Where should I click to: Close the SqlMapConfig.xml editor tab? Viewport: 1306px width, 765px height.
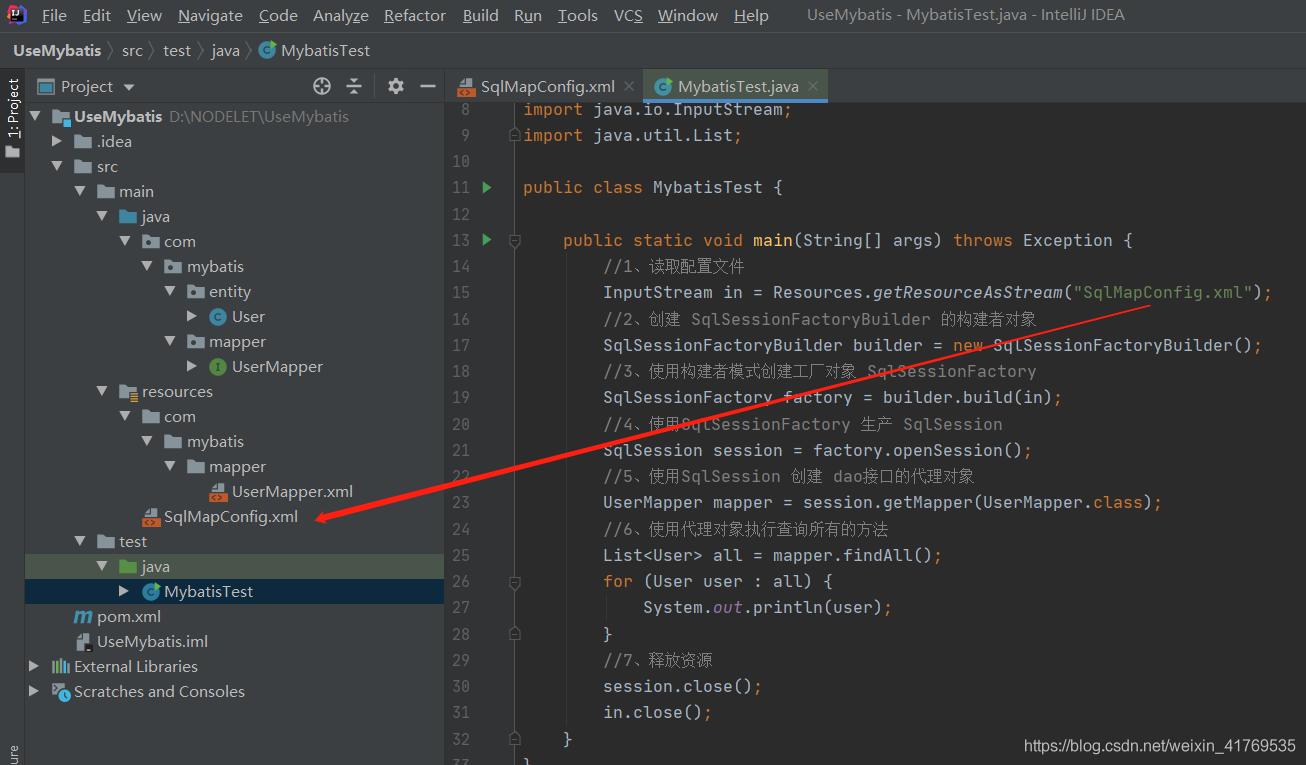tap(628, 86)
